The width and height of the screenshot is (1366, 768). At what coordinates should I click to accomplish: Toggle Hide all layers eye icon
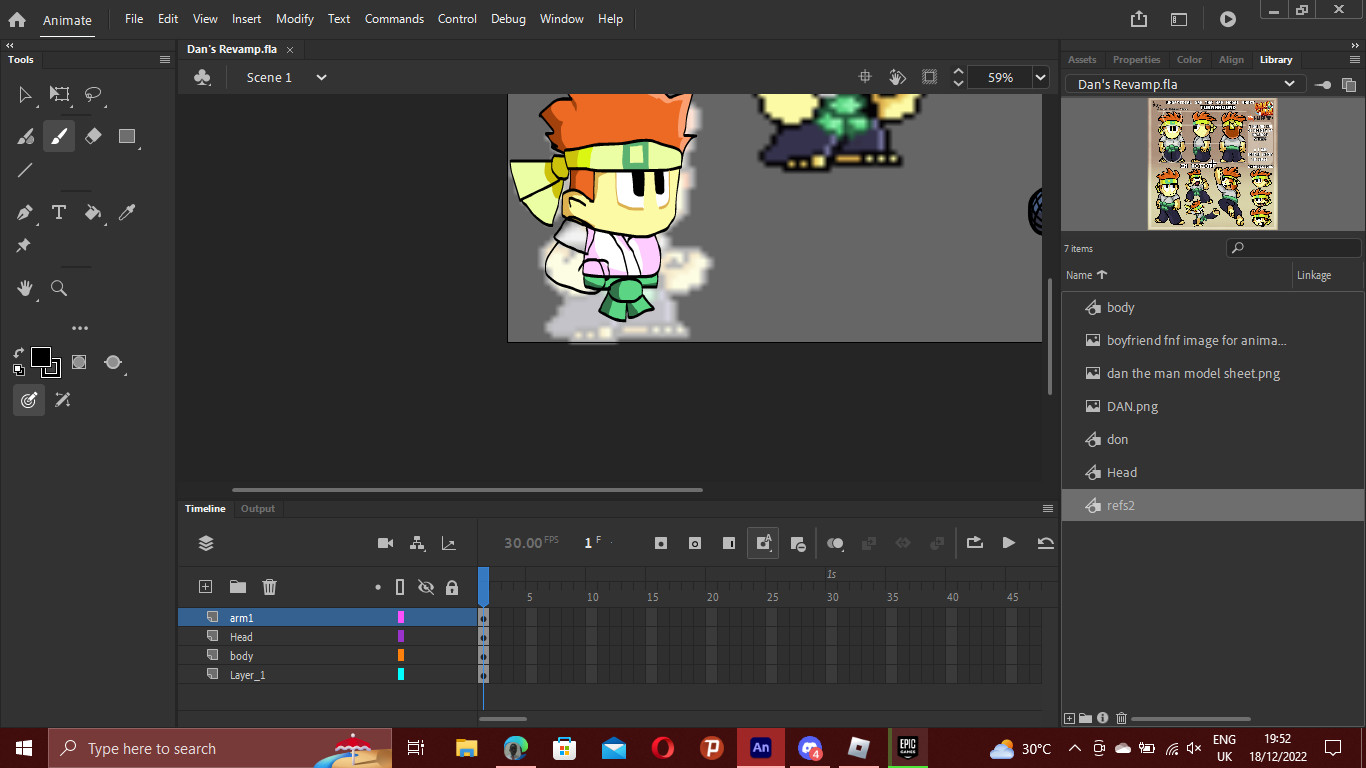click(x=426, y=587)
